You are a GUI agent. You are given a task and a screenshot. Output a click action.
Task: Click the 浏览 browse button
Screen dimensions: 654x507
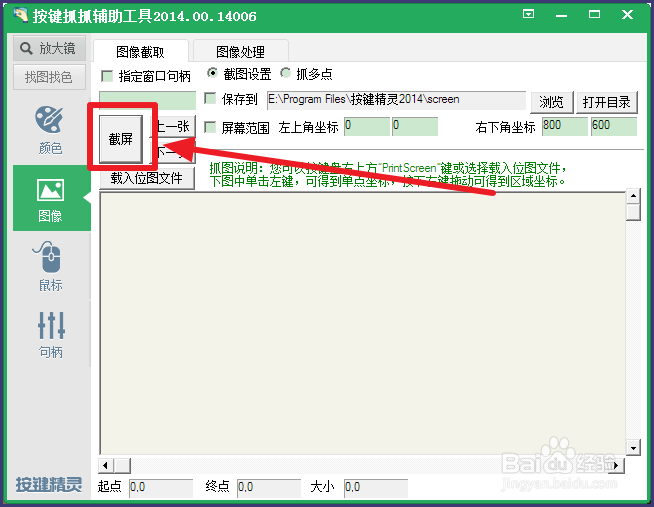click(551, 102)
